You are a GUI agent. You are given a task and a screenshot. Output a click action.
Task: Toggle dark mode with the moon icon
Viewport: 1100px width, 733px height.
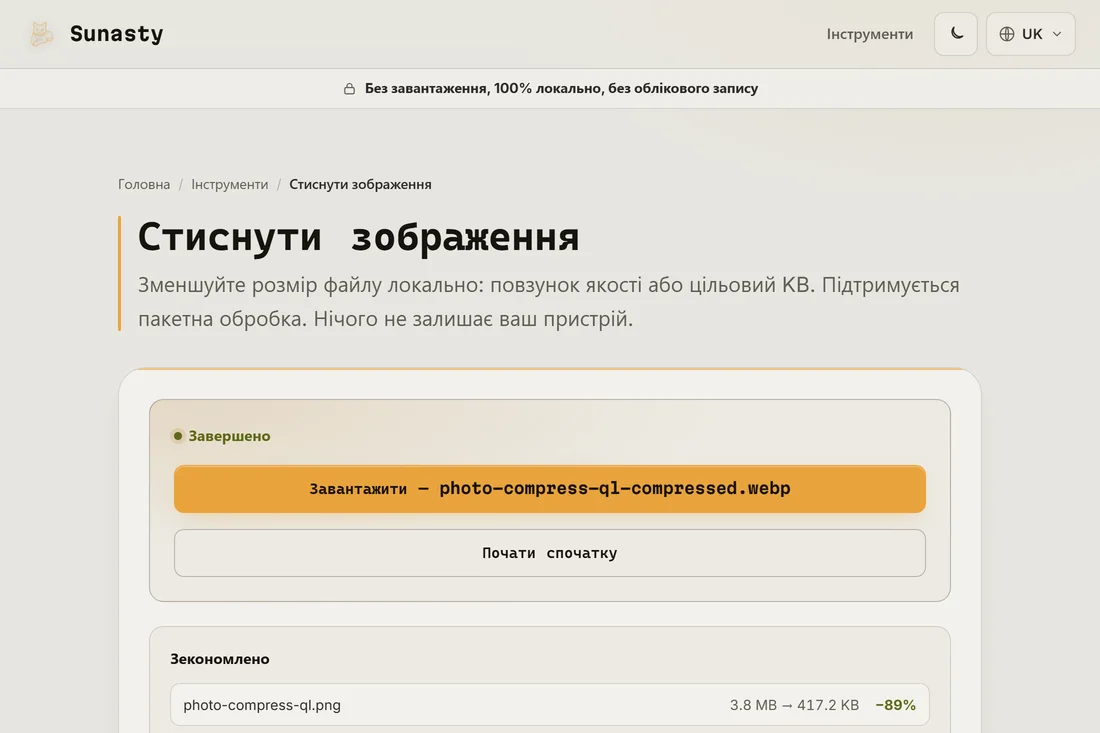pyautogui.click(x=955, y=34)
